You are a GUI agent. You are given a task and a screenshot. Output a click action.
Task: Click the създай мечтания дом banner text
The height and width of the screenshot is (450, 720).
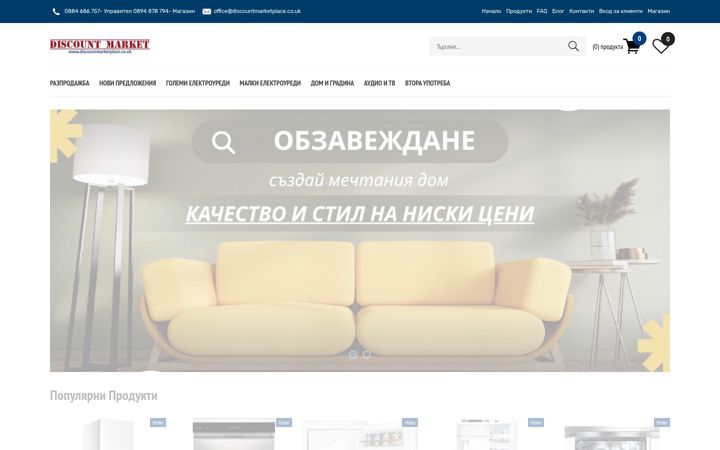(359, 180)
